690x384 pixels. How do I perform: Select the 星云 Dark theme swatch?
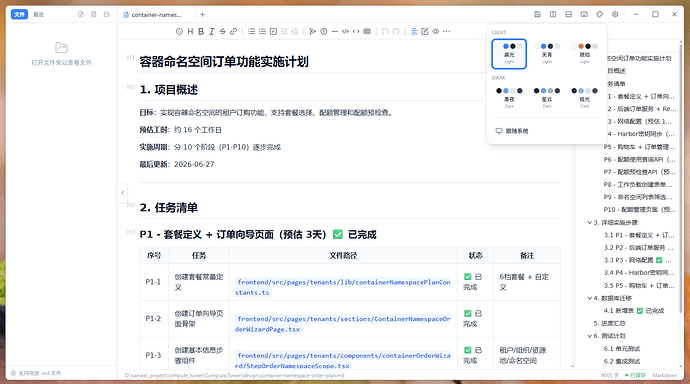point(547,97)
